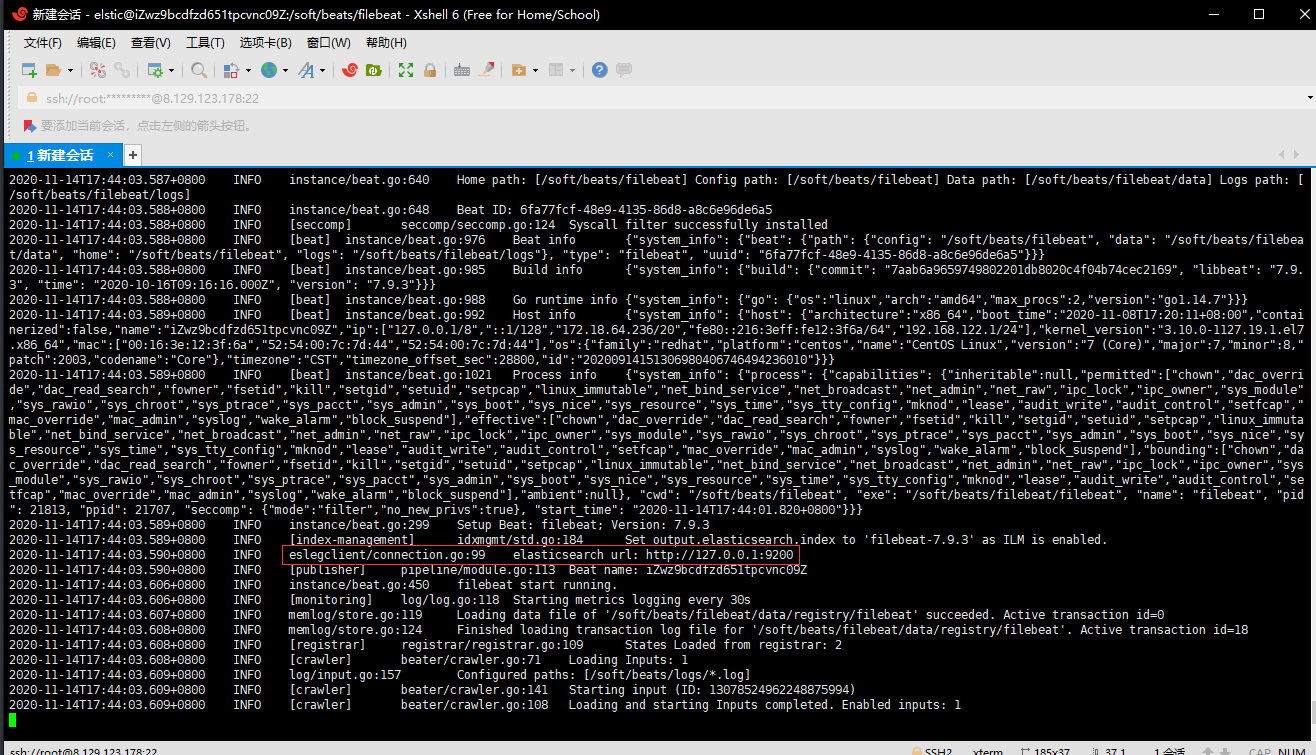The height and width of the screenshot is (755, 1316).
Task: Open the 编辑(E) menu
Action: pos(96,43)
